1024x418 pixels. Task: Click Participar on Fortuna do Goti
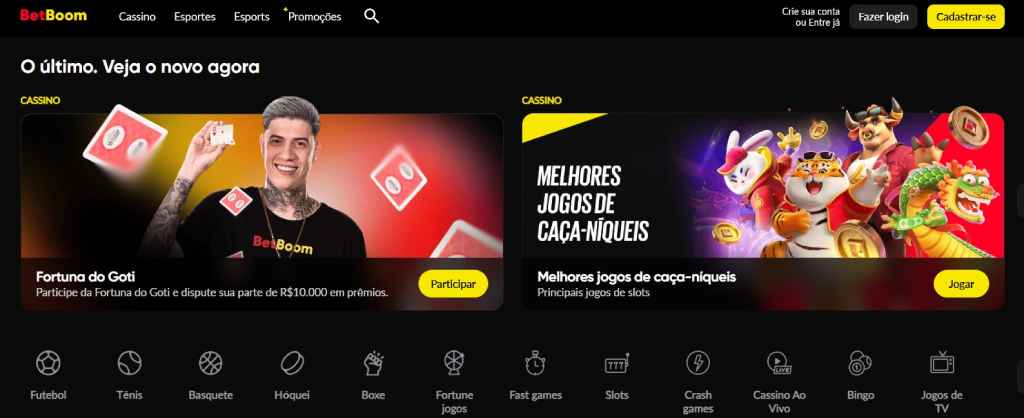[453, 284]
